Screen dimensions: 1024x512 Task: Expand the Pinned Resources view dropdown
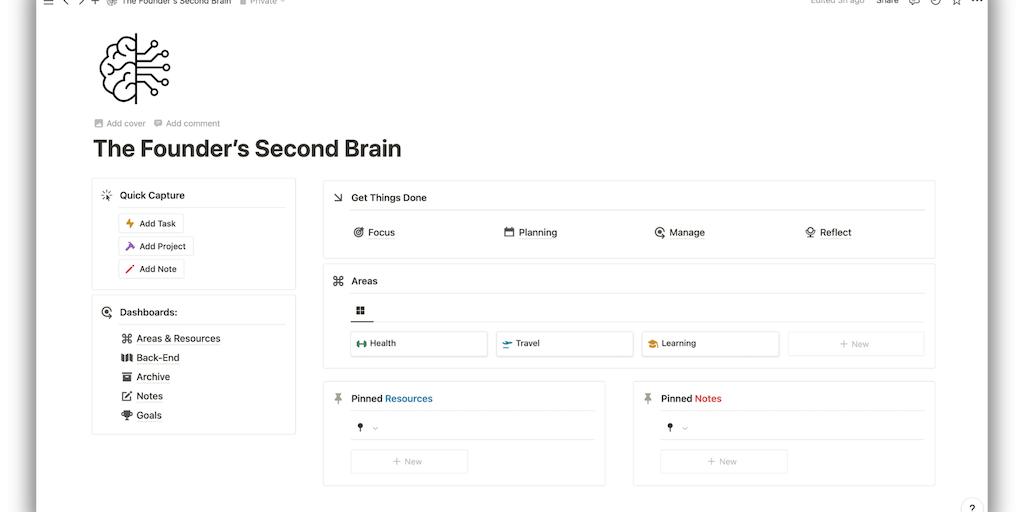coord(376,428)
